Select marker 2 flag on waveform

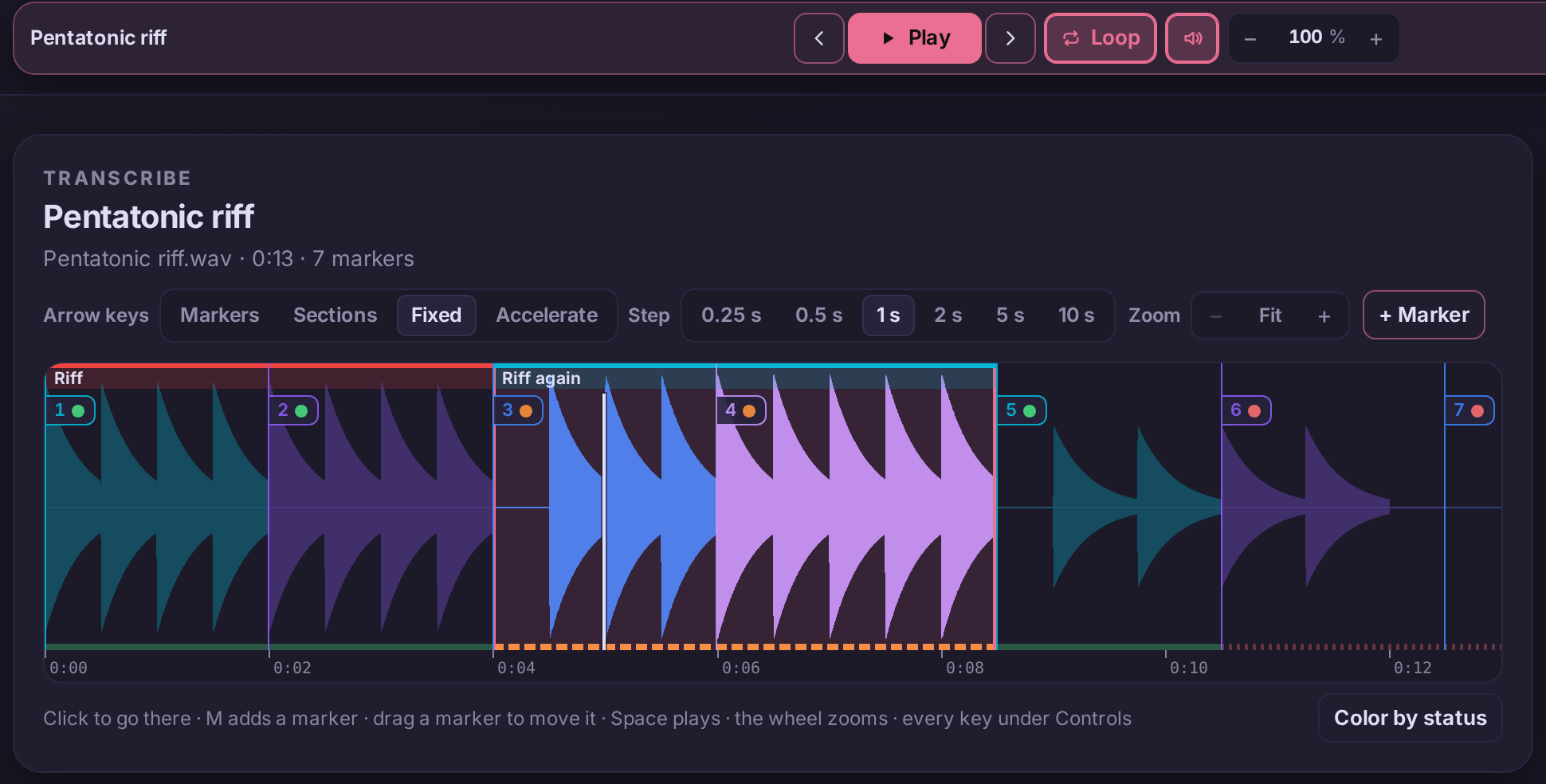tap(293, 410)
